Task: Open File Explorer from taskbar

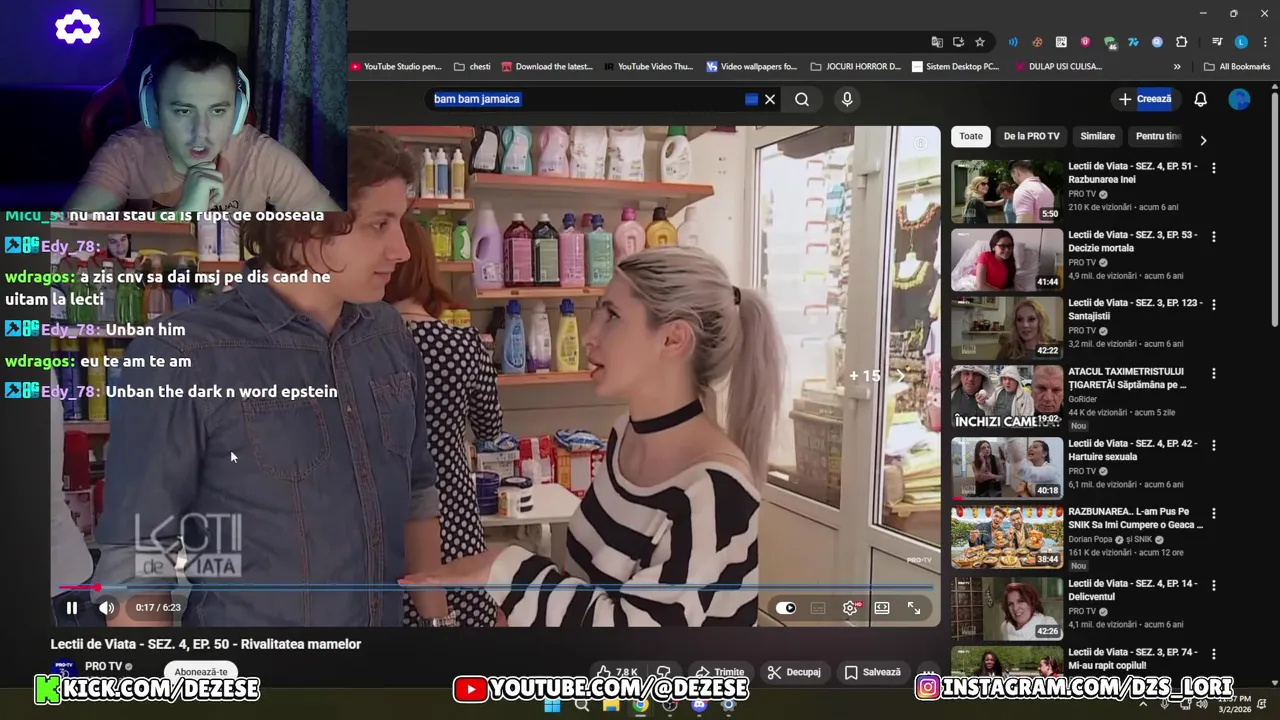Action: (611, 705)
